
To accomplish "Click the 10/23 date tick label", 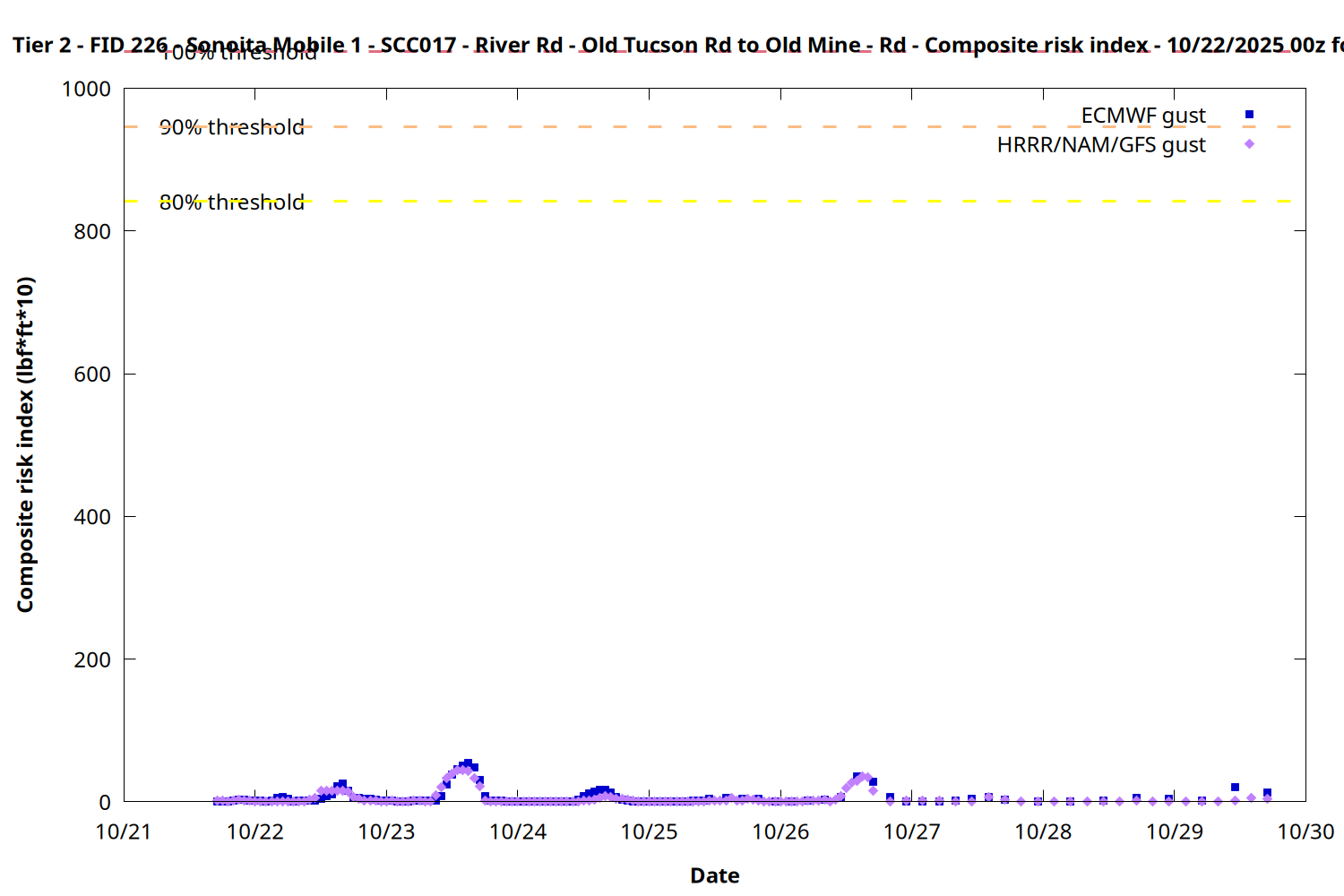I will pyautogui.click(x=386, y=832).
